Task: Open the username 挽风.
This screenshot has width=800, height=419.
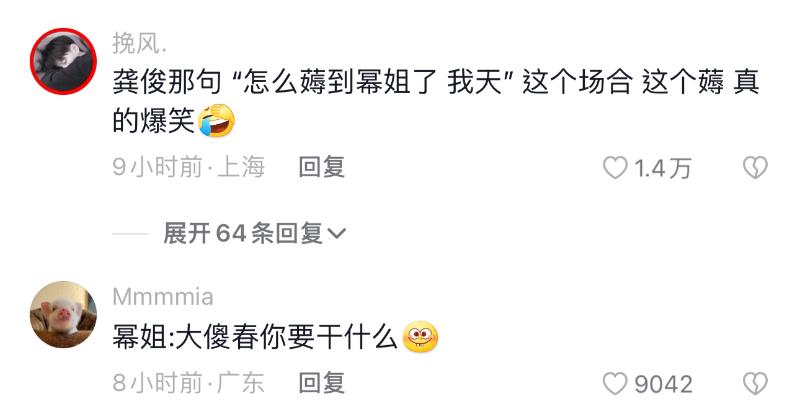Action: (x=139, y=43)
